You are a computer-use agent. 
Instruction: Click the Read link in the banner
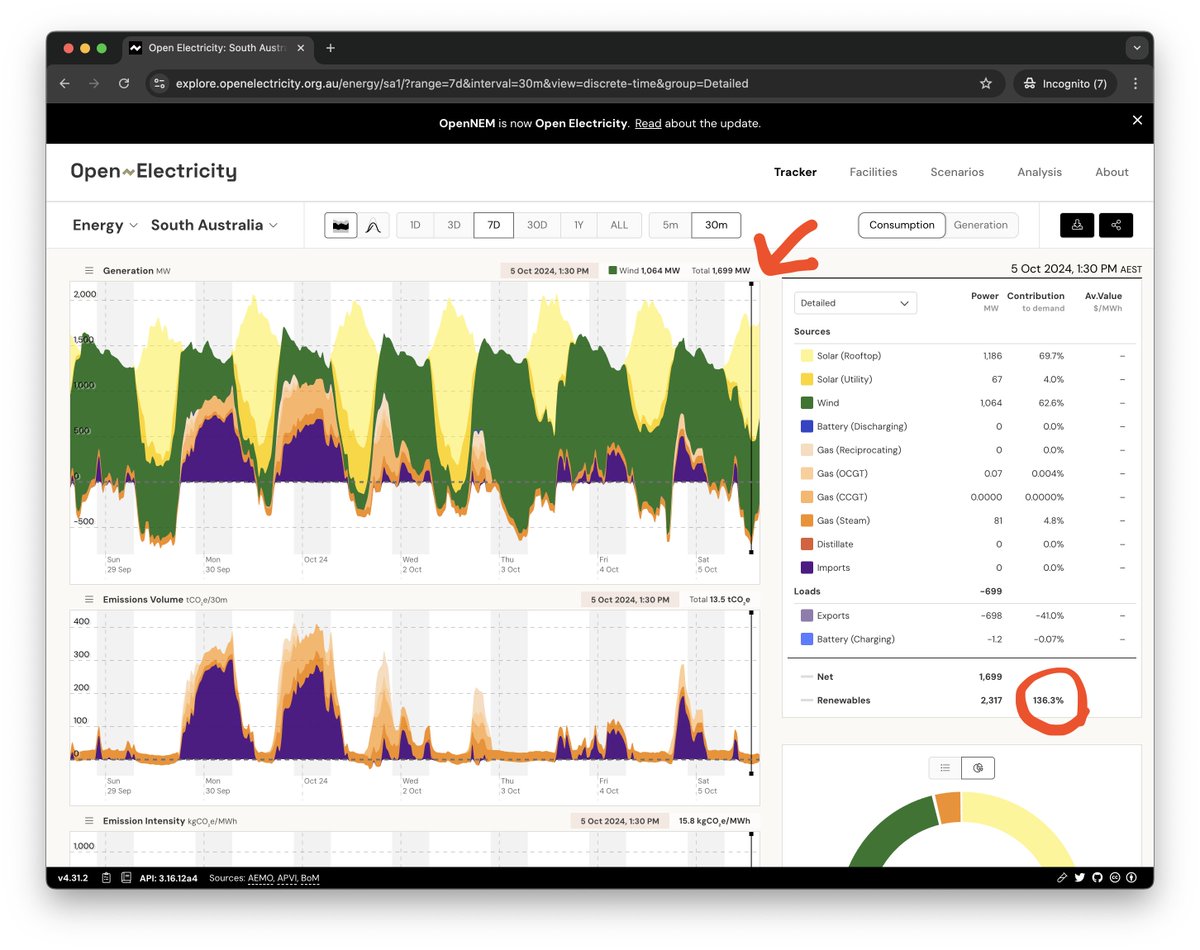648,124
